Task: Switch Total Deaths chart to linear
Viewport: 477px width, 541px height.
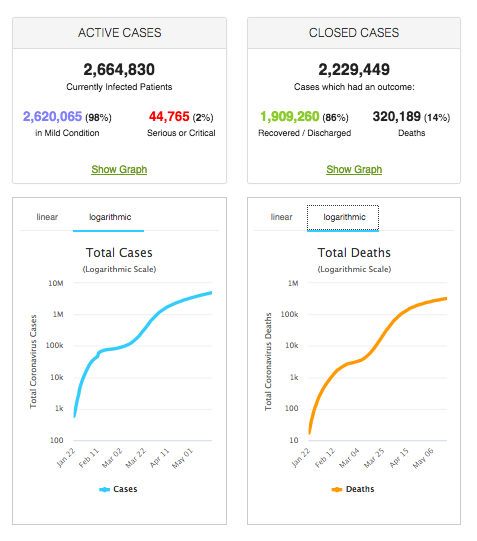Action: (x=281, y=217)
